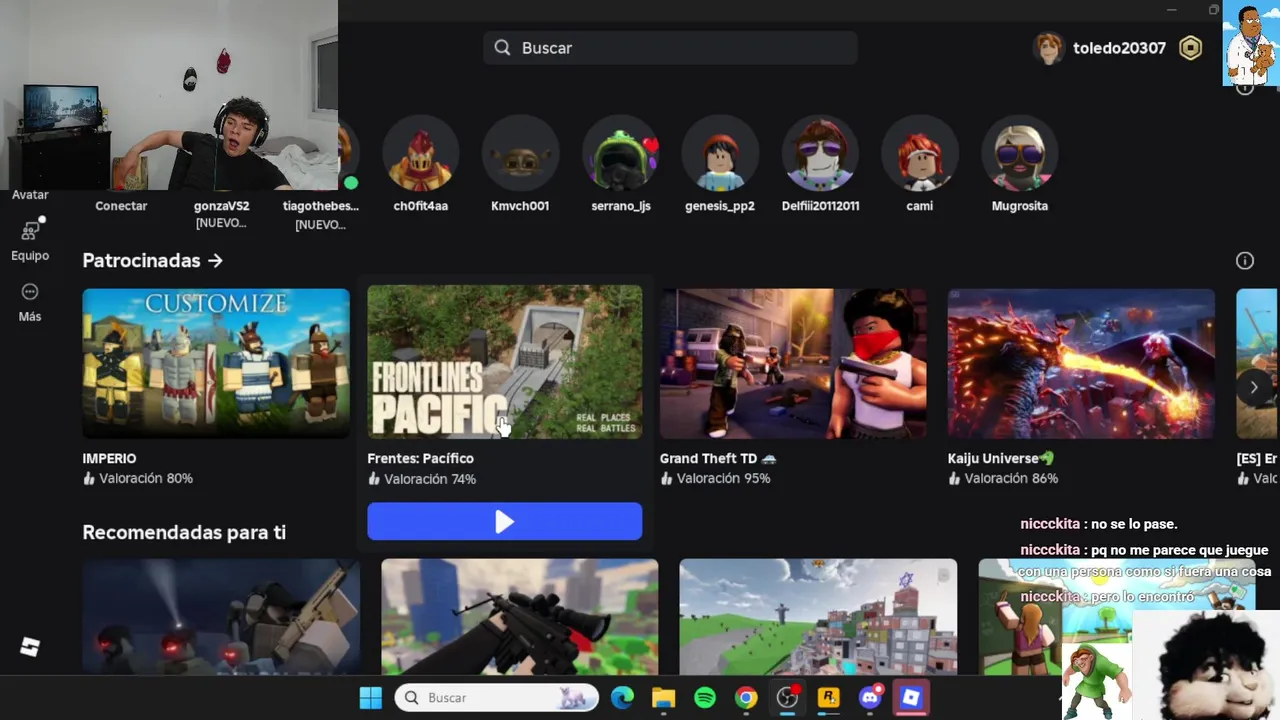Open Grand Theft TD game thumbnail

(x=793, y=363)
